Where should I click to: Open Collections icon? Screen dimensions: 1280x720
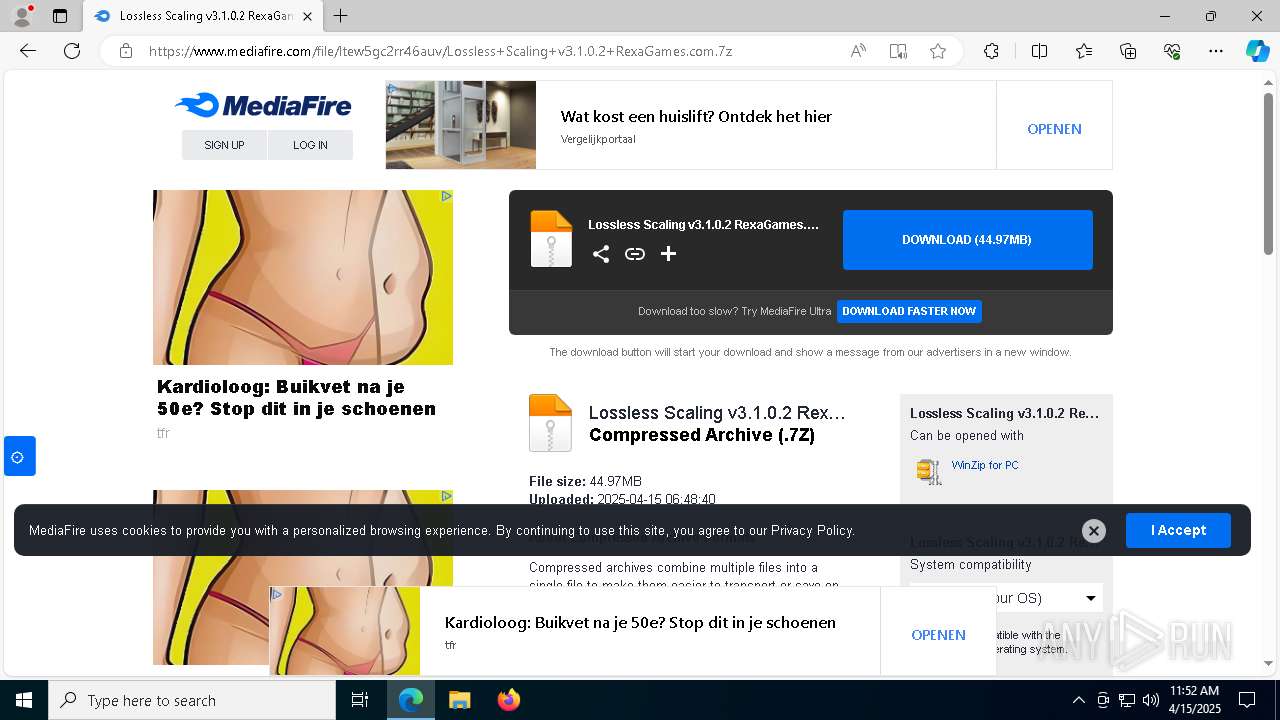(x=1128, y=51)
